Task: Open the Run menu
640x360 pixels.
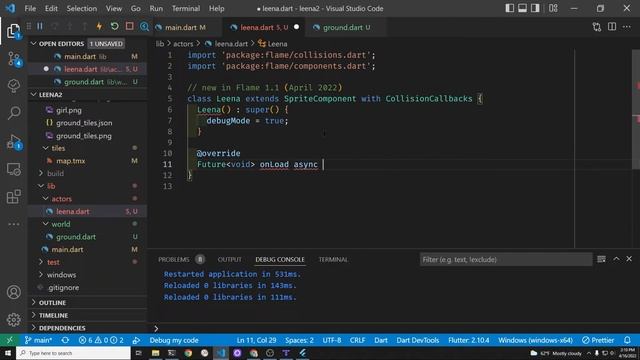Action: point(156,8)
